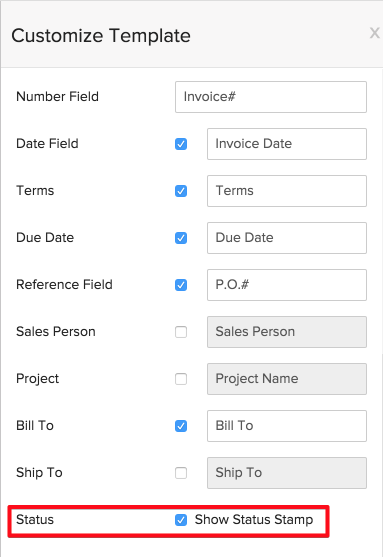This screenshot has height=557, width=383.
Task: Disable the Due Date checkbox
Action: pyautogui.click(x=181, y=238)
